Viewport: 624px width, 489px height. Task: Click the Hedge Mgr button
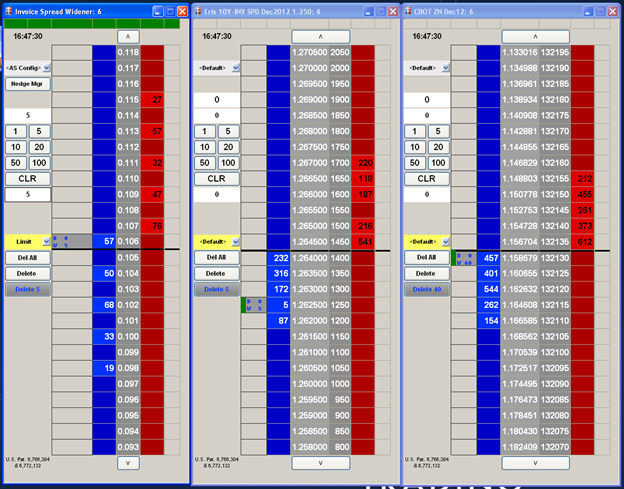tap(27, 83)
